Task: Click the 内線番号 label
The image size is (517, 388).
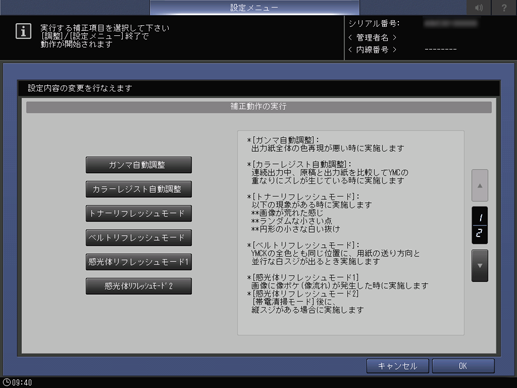Action: (372, 50)
